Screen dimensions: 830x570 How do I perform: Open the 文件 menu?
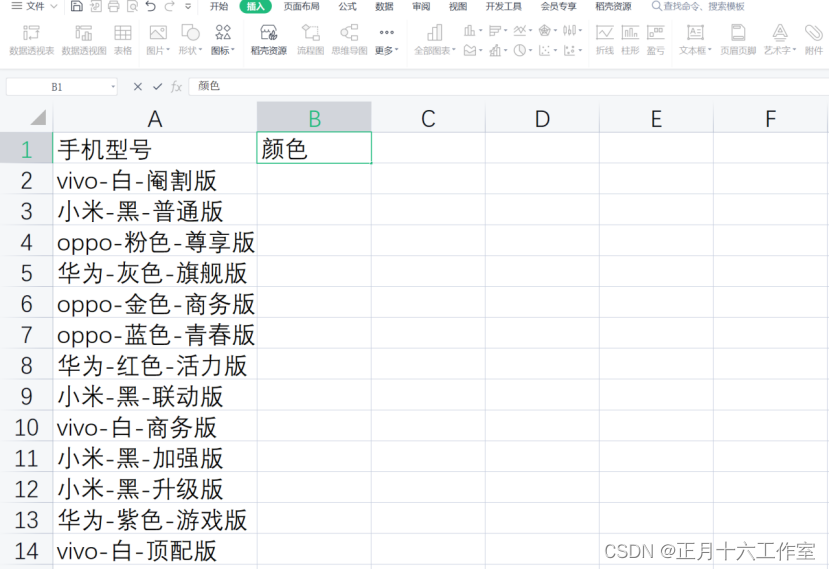pos(35,6)
